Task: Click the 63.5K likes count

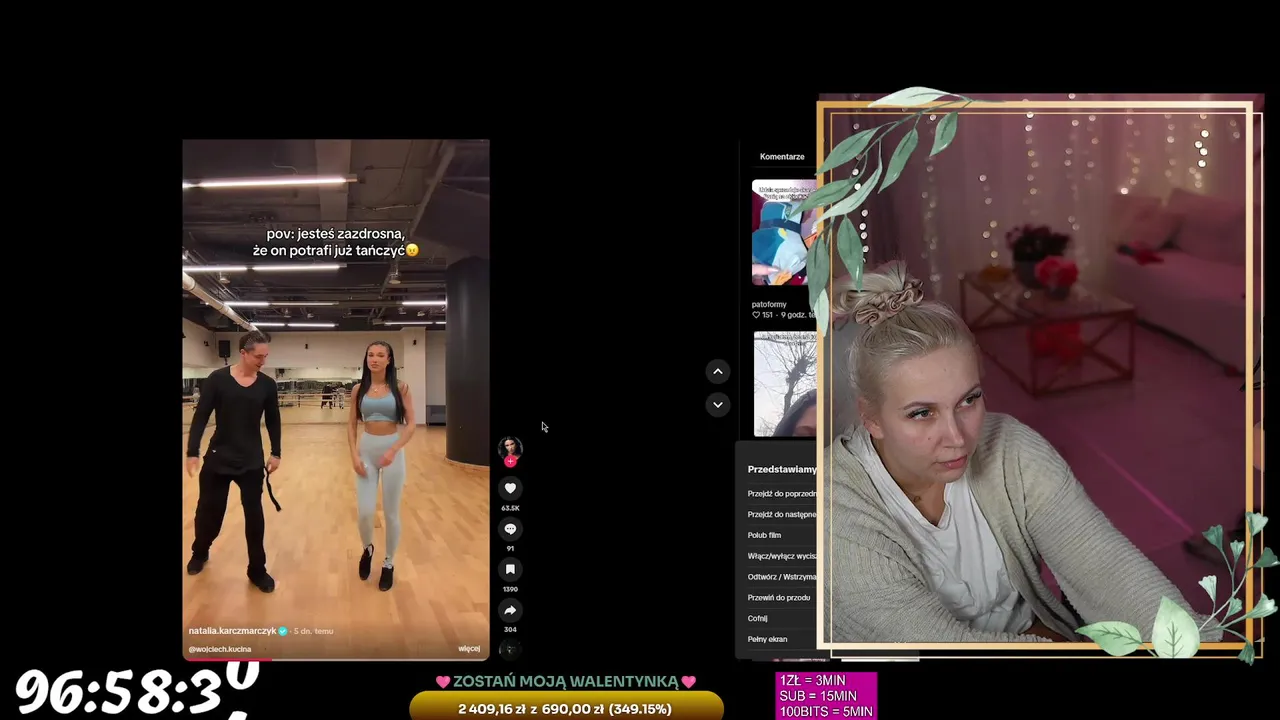Action: tap(510, 508)
